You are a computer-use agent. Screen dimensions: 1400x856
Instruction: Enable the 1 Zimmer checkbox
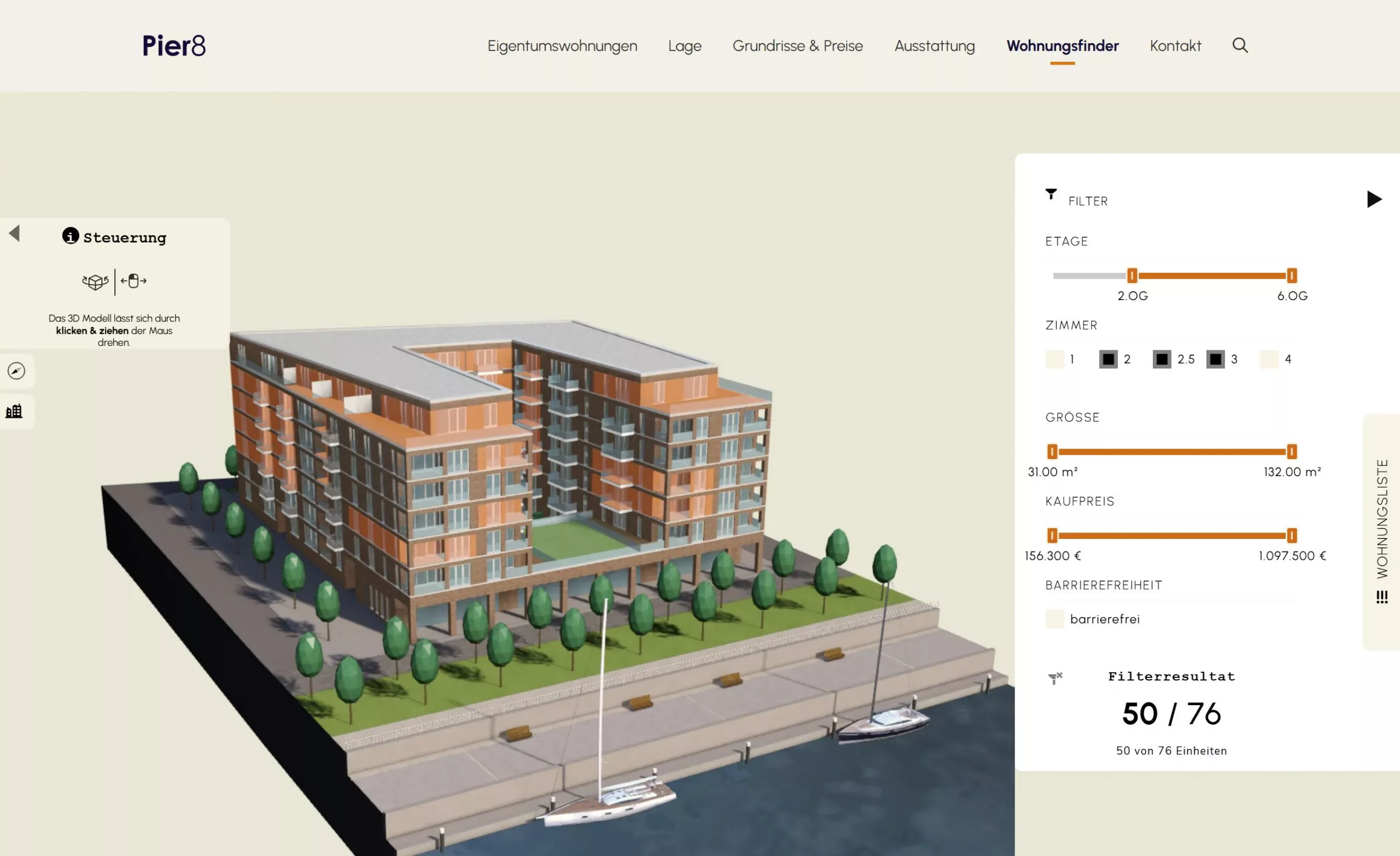pos(1054,360)
